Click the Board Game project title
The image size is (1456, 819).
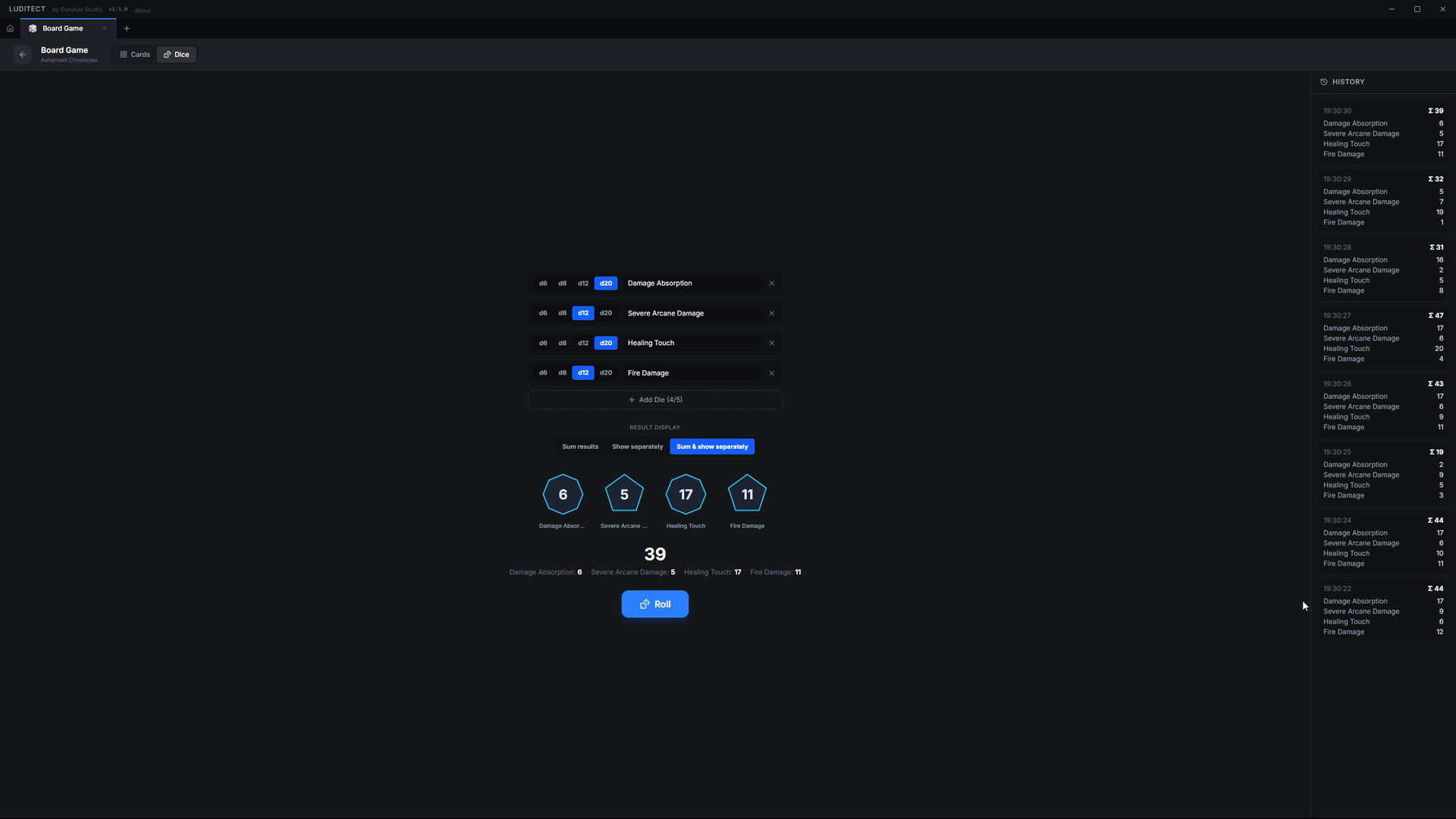click(x=64, y=50)
